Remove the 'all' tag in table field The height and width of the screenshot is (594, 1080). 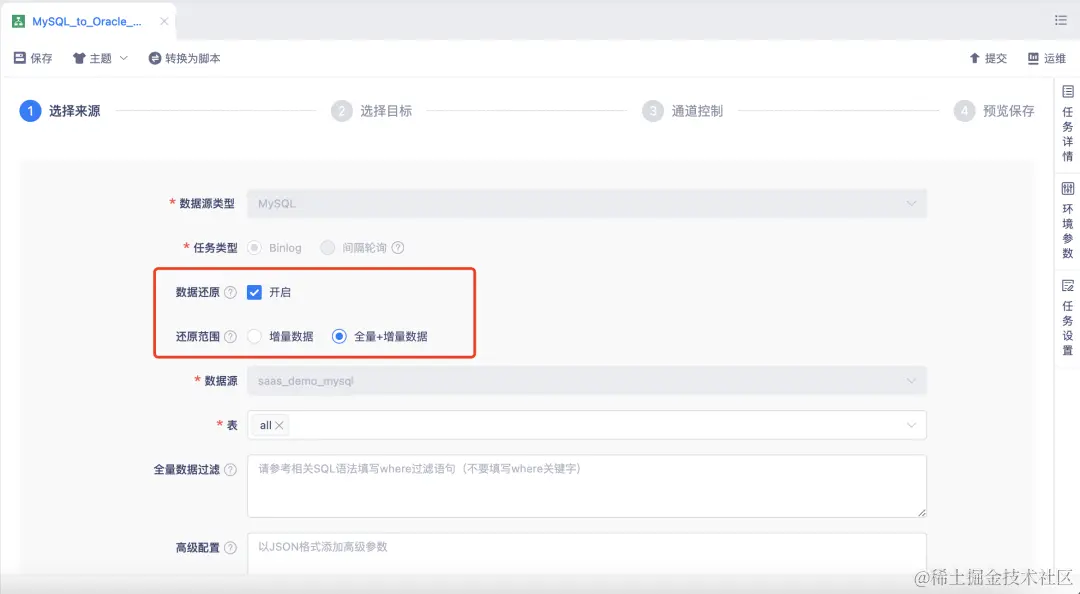click(279, 425)
